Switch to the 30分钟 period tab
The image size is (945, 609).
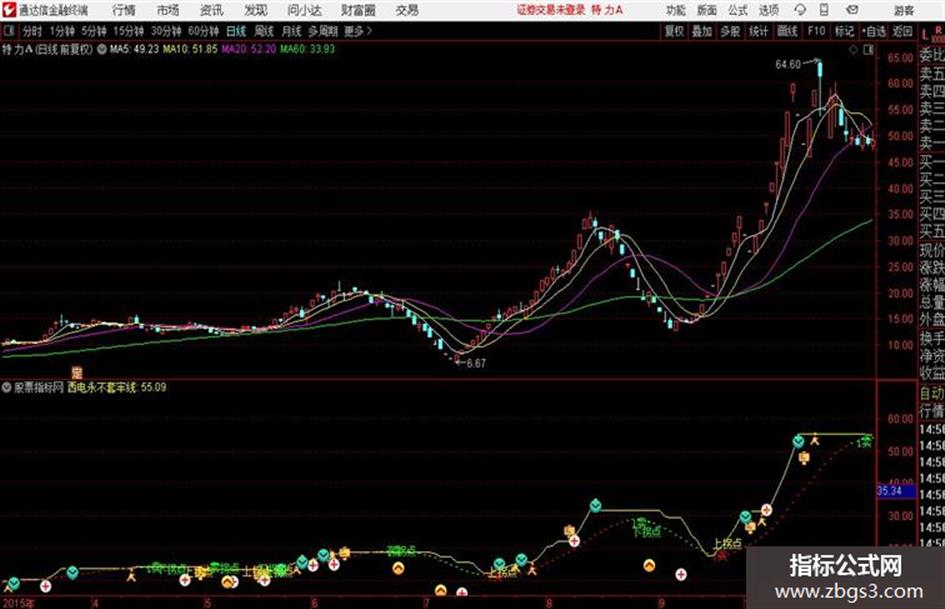(166, 31)
